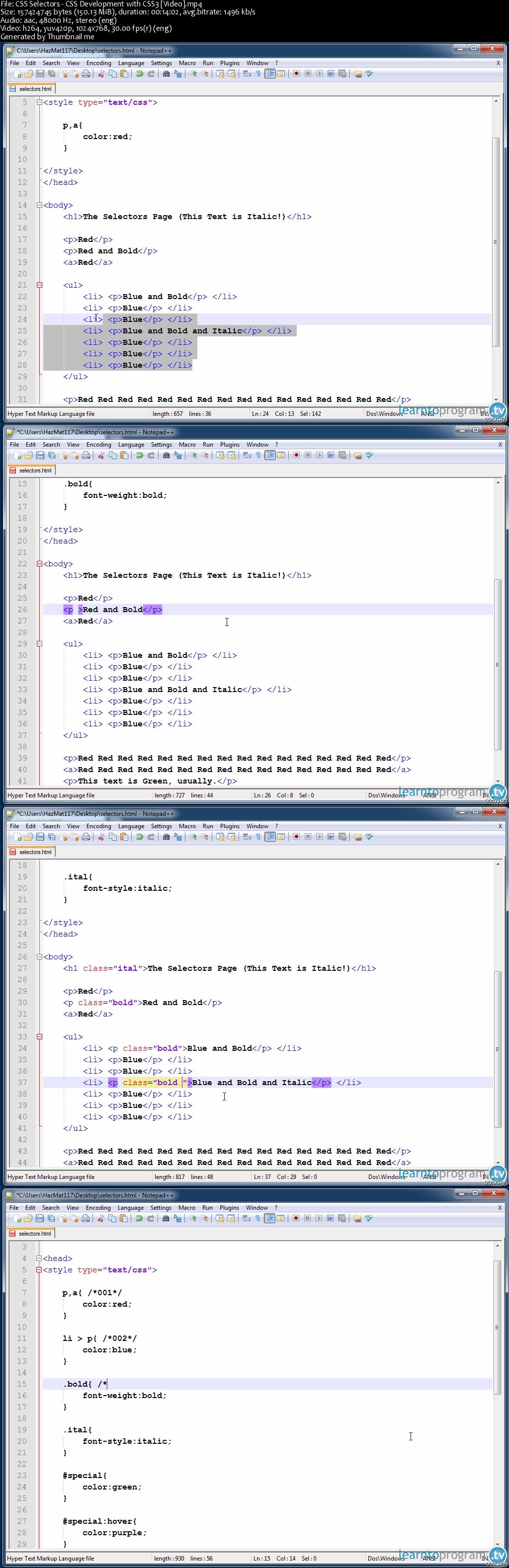Click the #special:hover line in the editor
509x1568 pixels.
pos(99,1521)
